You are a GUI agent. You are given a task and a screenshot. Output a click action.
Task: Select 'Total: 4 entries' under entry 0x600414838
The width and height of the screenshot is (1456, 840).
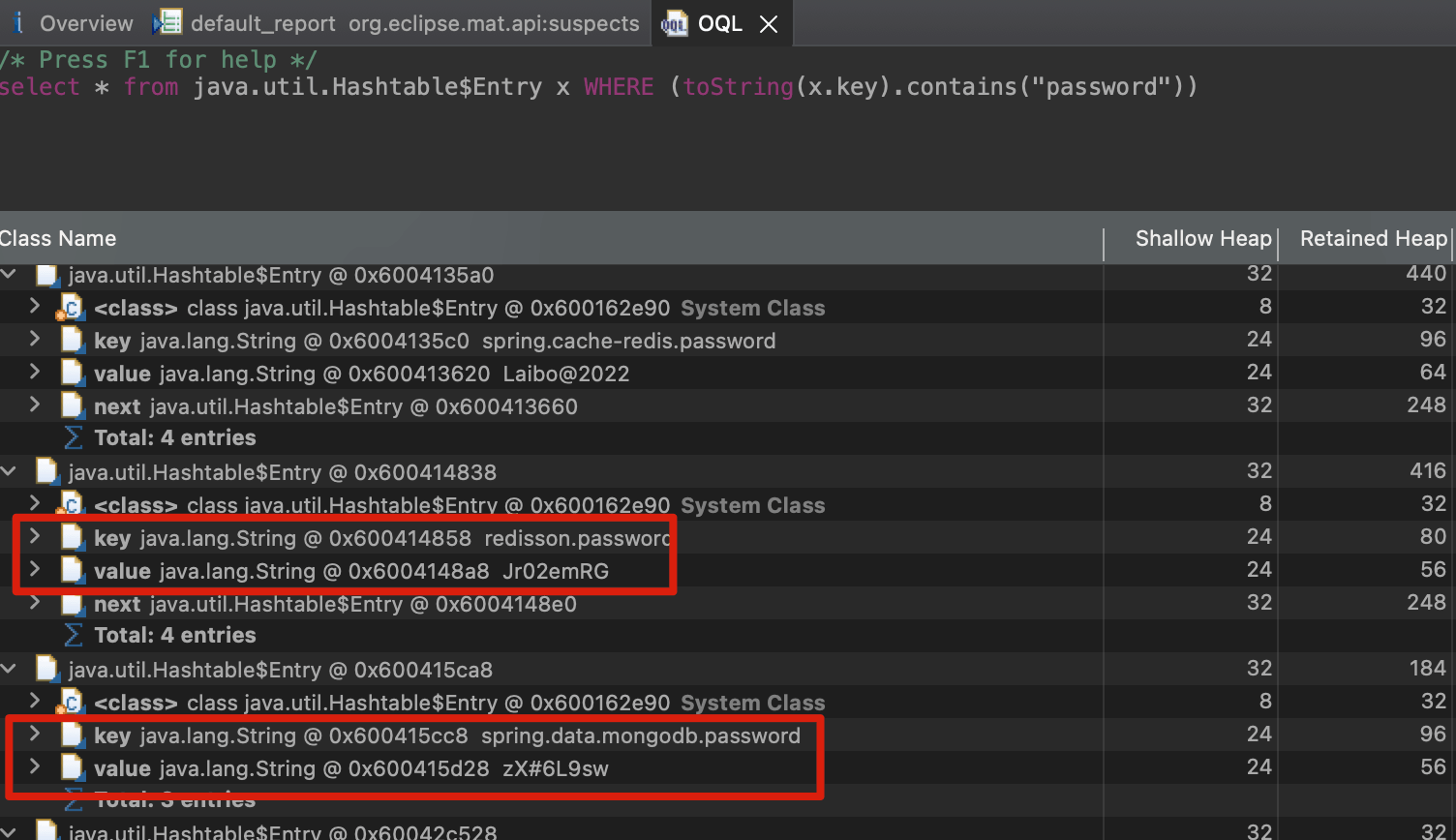175,635
